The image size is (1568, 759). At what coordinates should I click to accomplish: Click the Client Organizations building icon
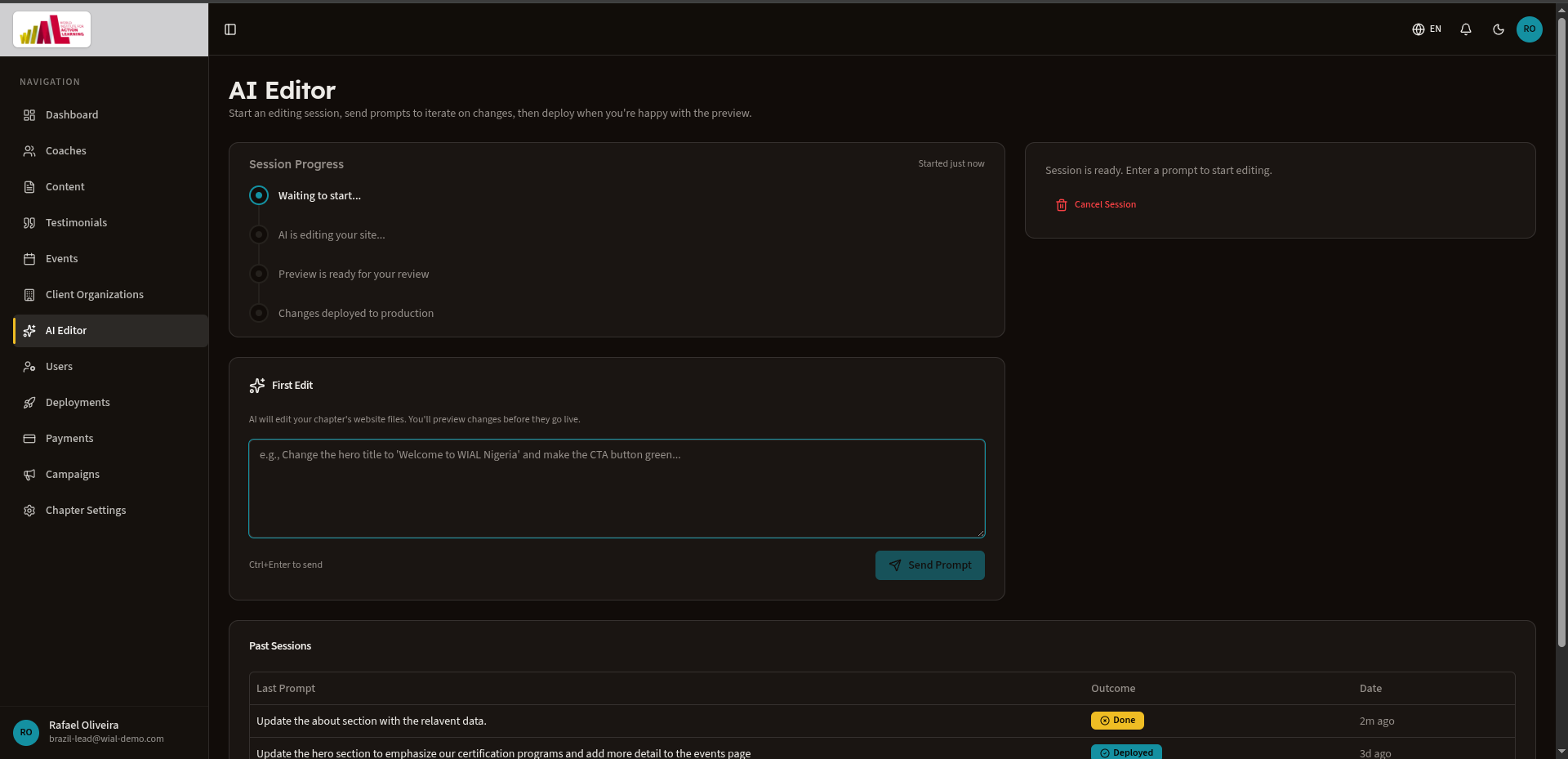click(x=29, y=295)
